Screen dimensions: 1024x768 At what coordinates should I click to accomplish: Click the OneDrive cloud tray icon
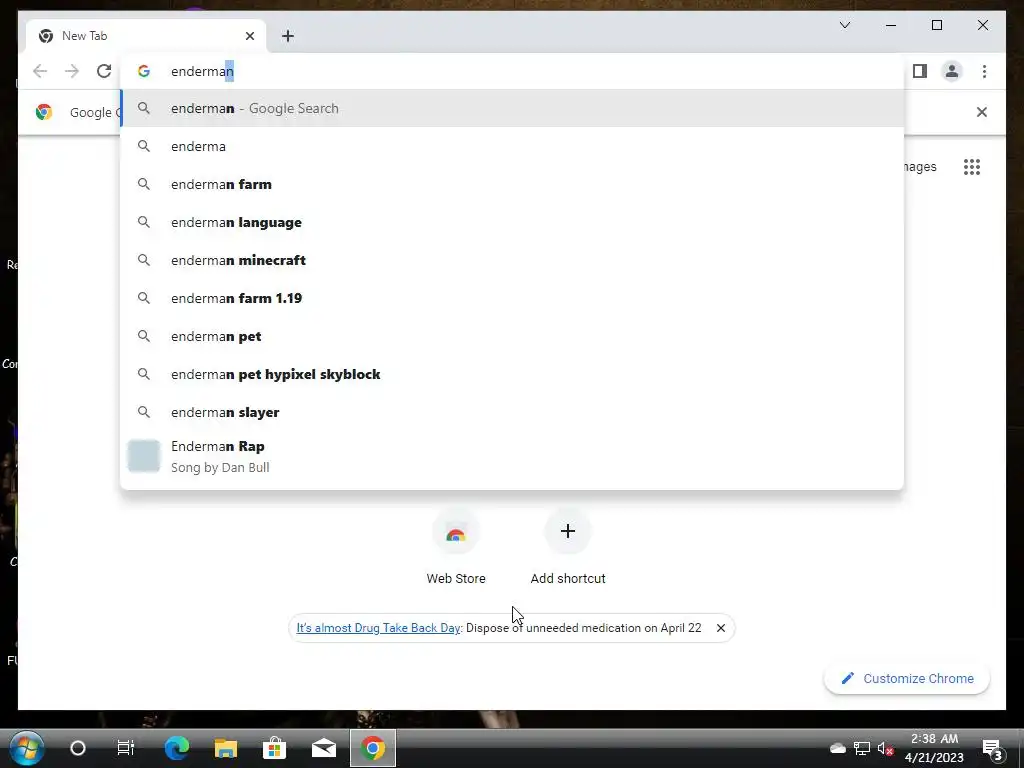837,748
